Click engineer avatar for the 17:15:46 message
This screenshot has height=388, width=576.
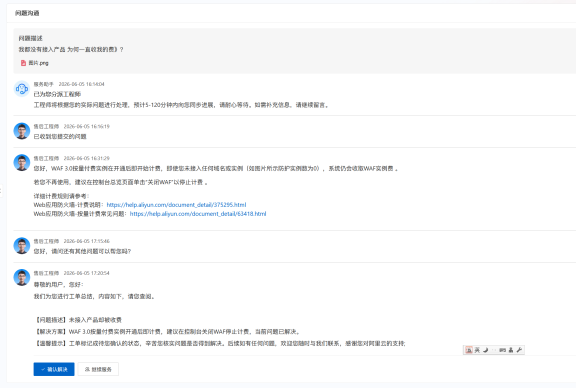coord(22,245)
